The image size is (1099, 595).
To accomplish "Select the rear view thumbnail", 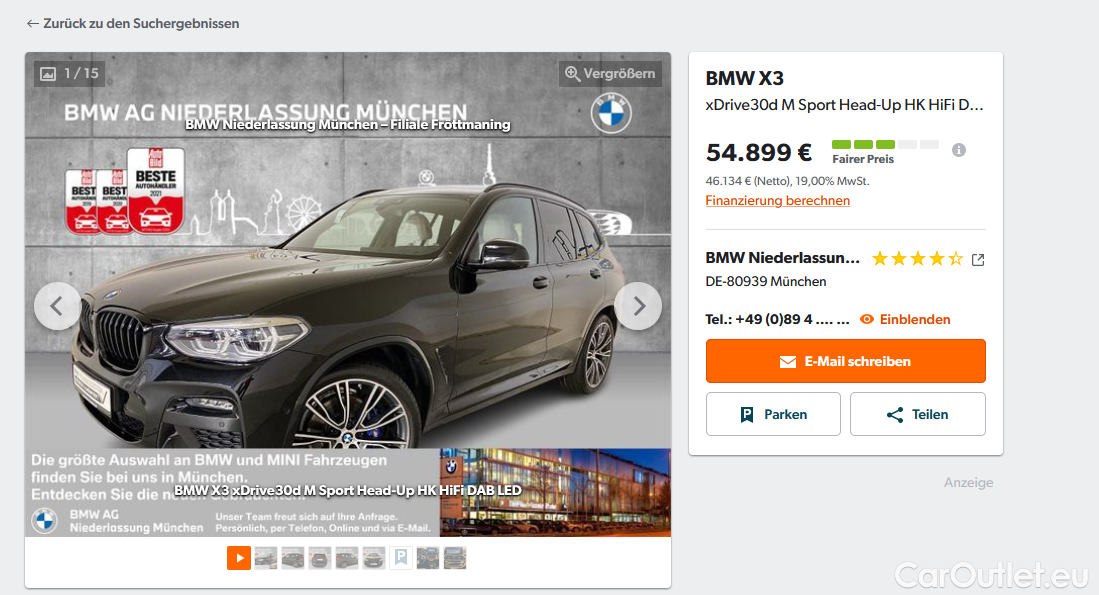I will pyautogui.click(x=320, y=558).
